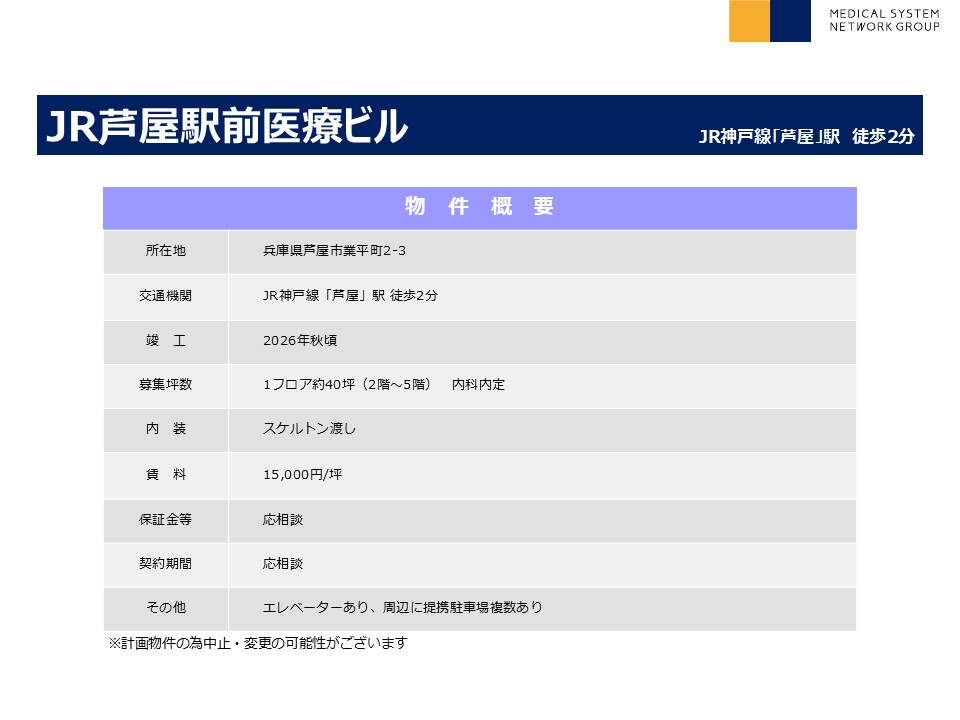
Task: Select the 所在地 label cell
Action: 165,251
